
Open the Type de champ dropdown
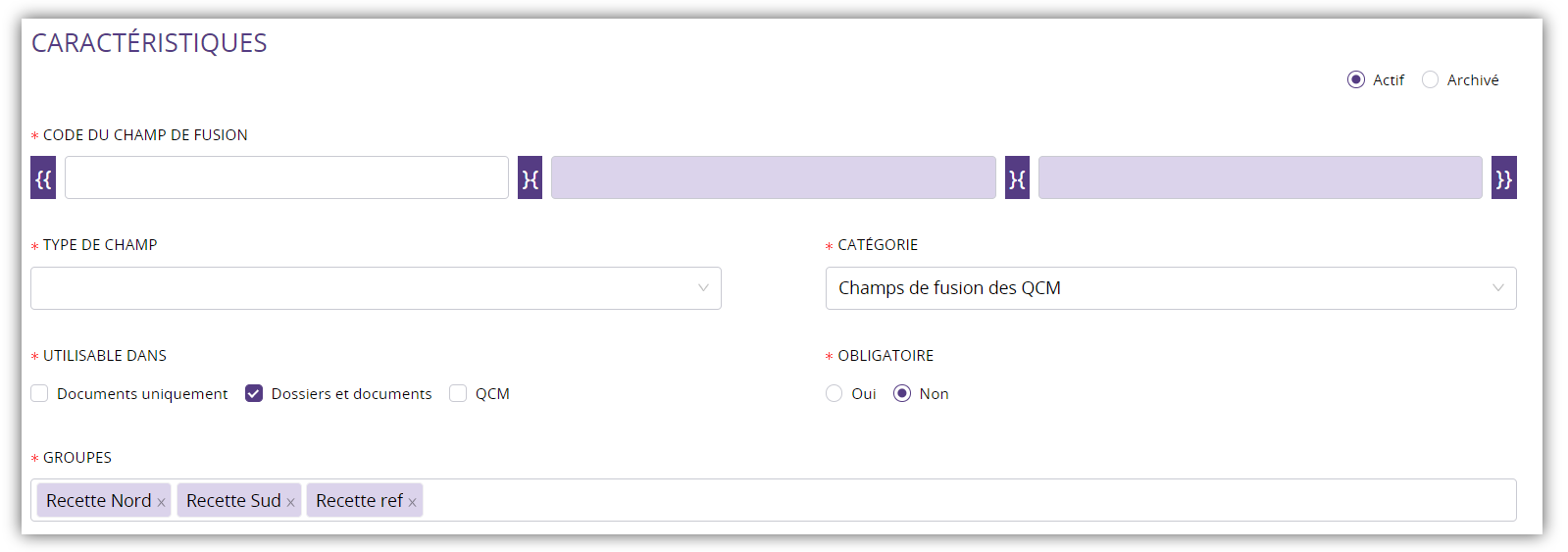pos(376,288)
